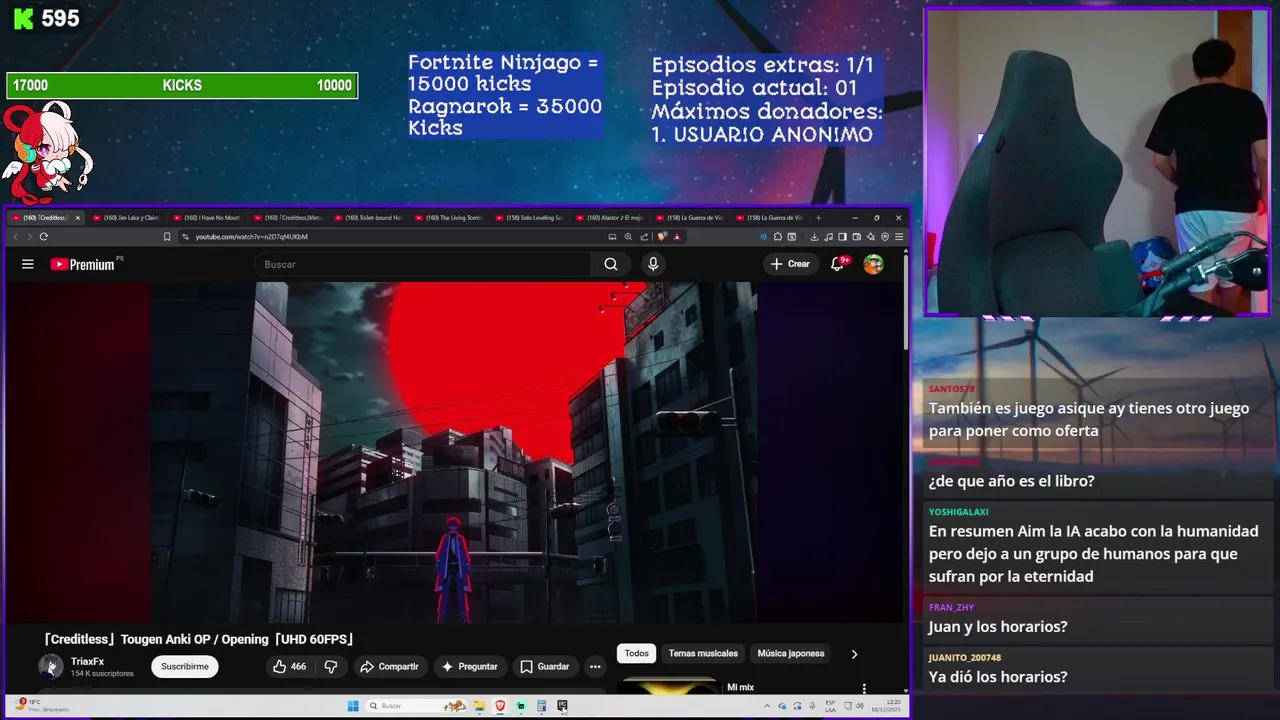
Task: Close the active Creditless tab
Action: click(78, 217)
